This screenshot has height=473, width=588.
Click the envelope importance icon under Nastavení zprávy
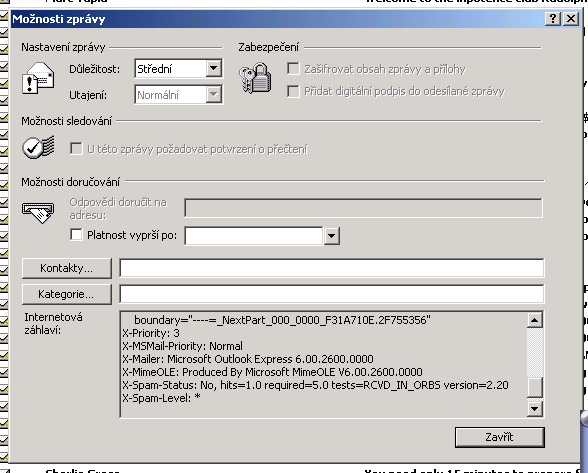[38, 79]
